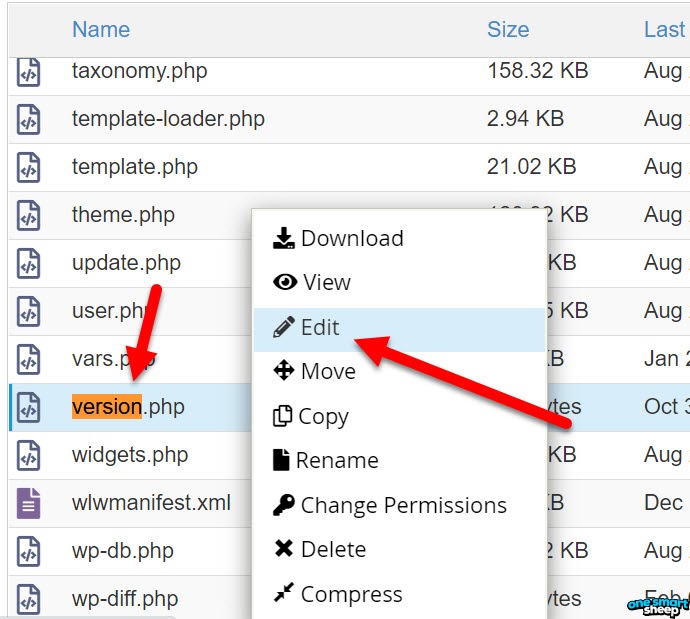Sort files by the Size column

(x=508, y=29)
